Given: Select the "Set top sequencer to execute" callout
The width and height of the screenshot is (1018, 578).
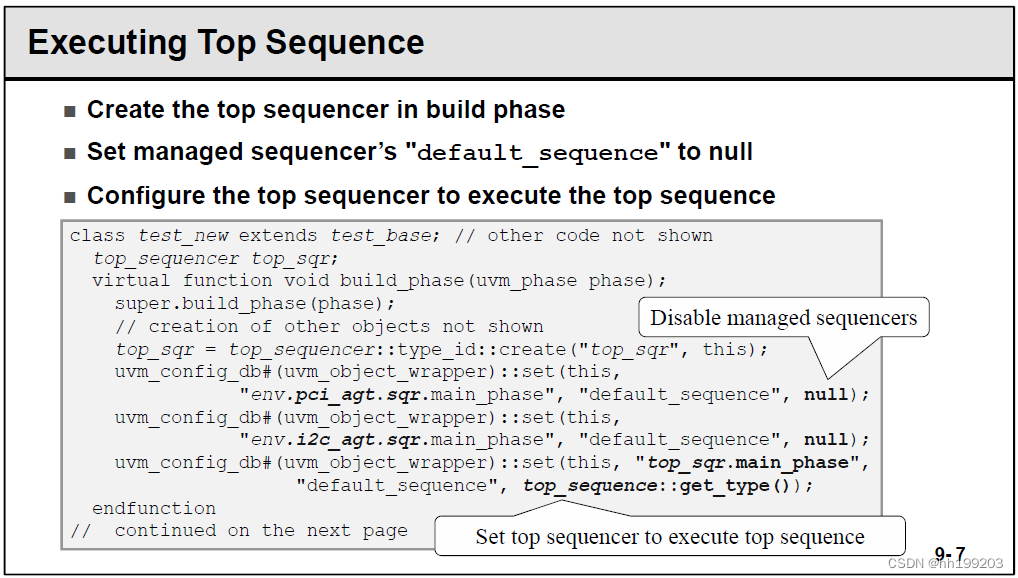Looking at the screenshot, I should tap(669, 536).
